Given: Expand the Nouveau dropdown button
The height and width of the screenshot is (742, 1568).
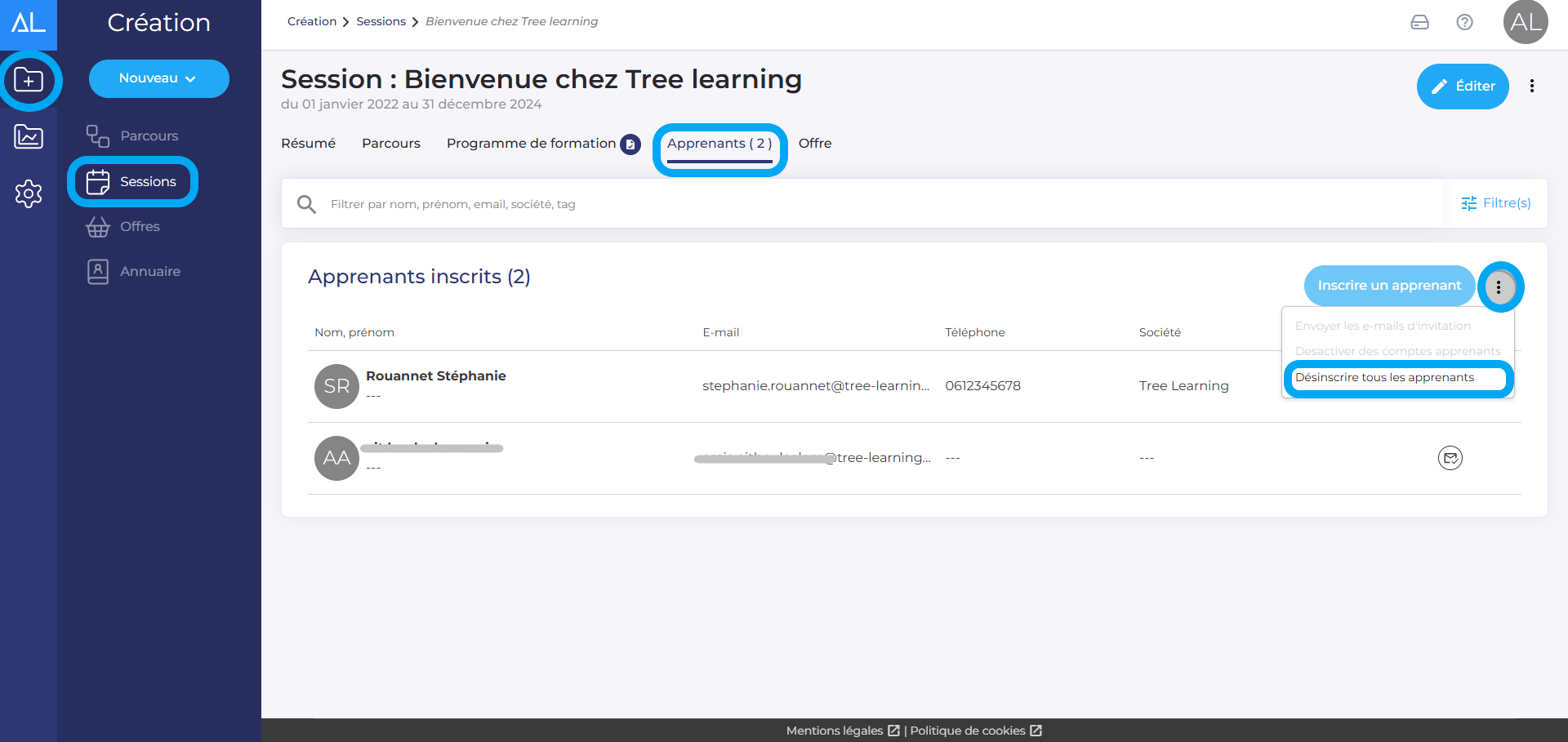Looking at the screenshot, I should pos(158,78).
